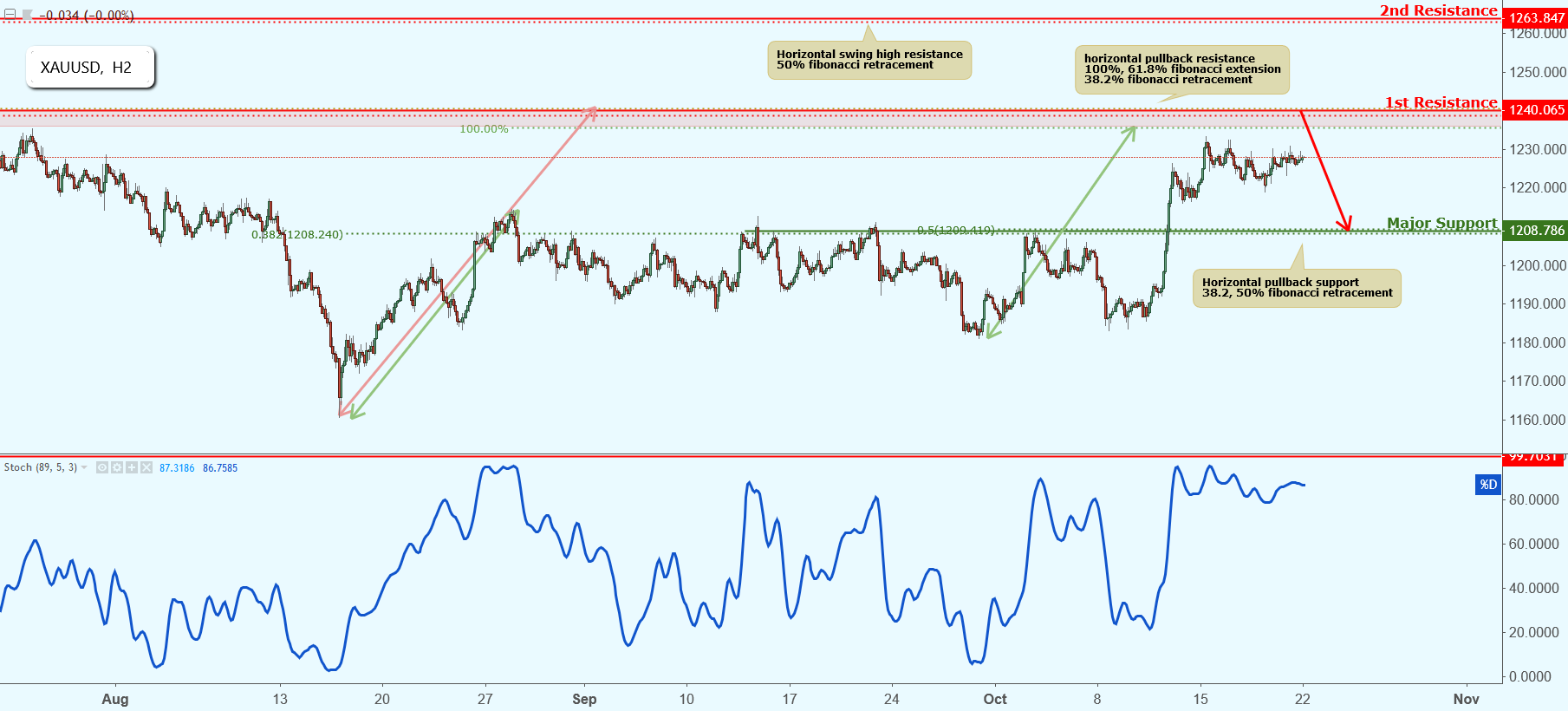The image size is (1568, 711).
Task: Click the 27 date on time axis
Action: pos(485,699)
